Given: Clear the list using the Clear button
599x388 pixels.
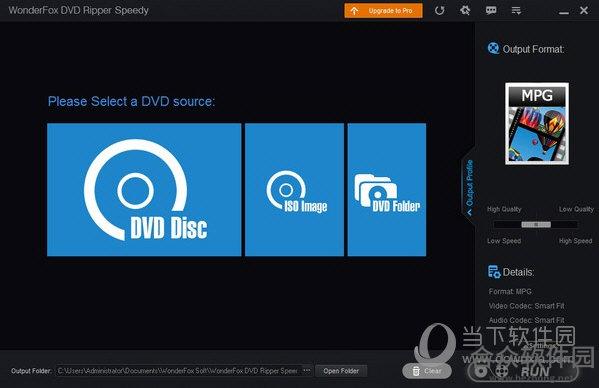Looking at the screenshot, I should 427,371.
